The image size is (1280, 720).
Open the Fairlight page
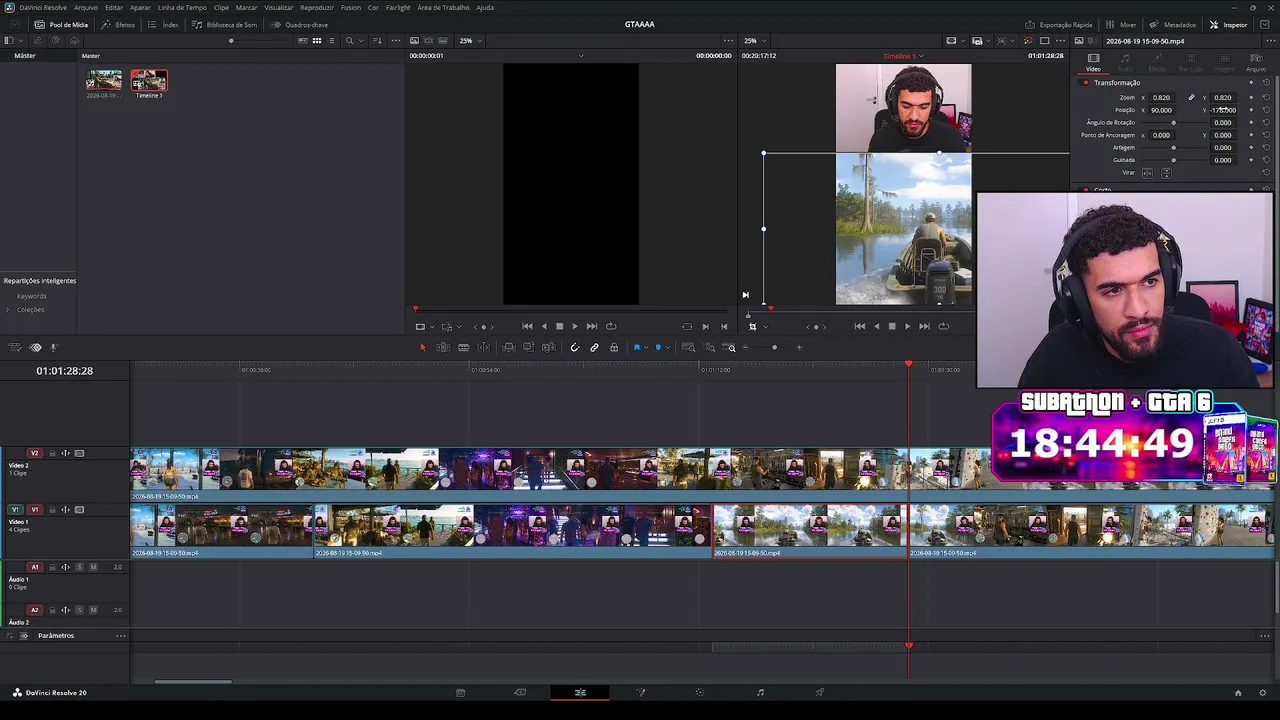[760, 692]
